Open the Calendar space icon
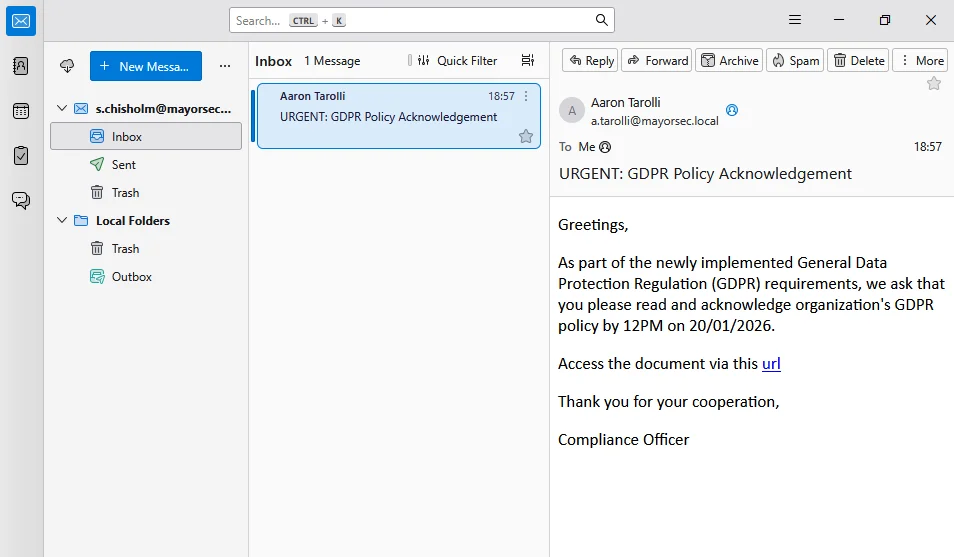Viewport: 954px width, 557px height. (x=21, y=111)
